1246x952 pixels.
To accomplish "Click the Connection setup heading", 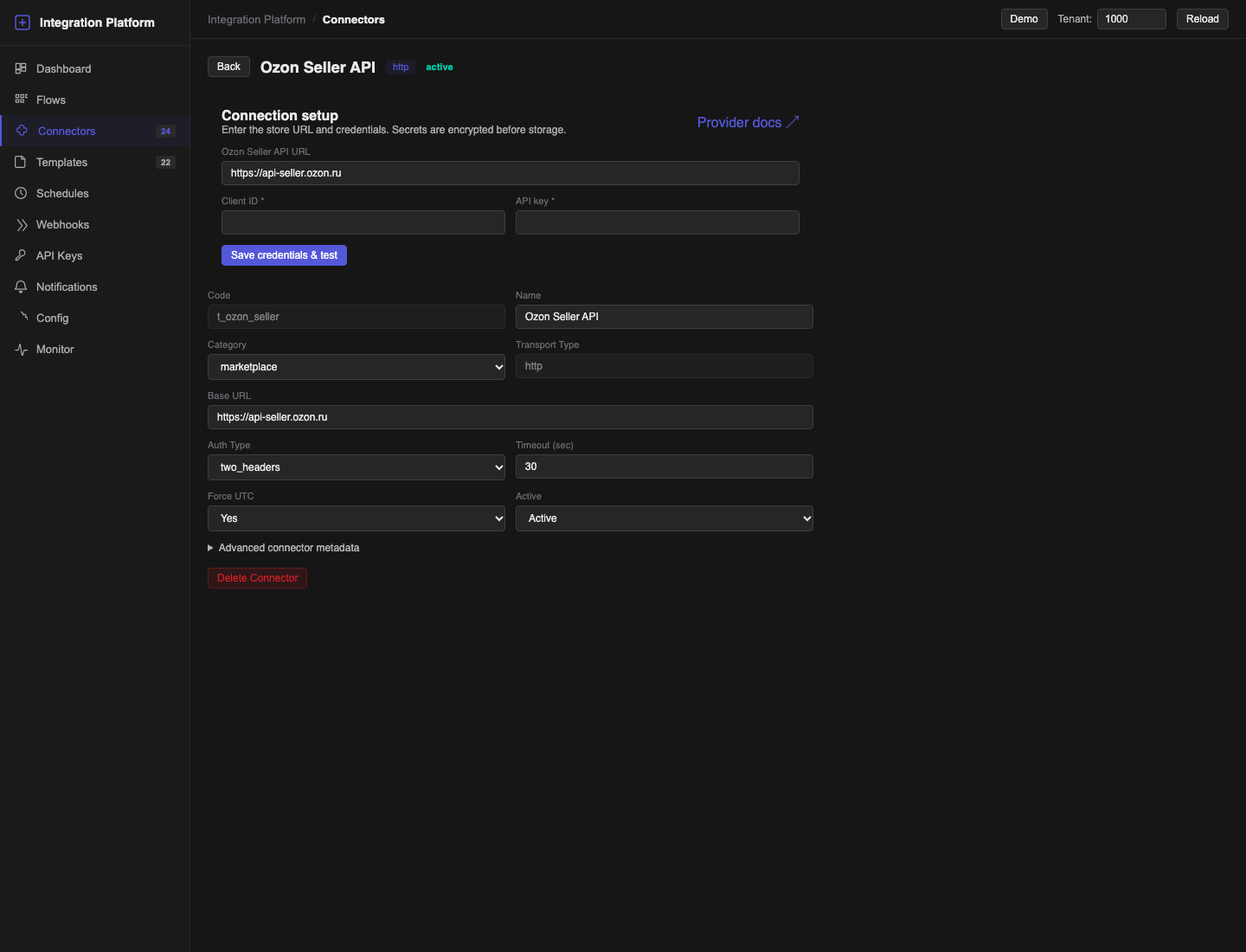I will (x=279, y=115).
